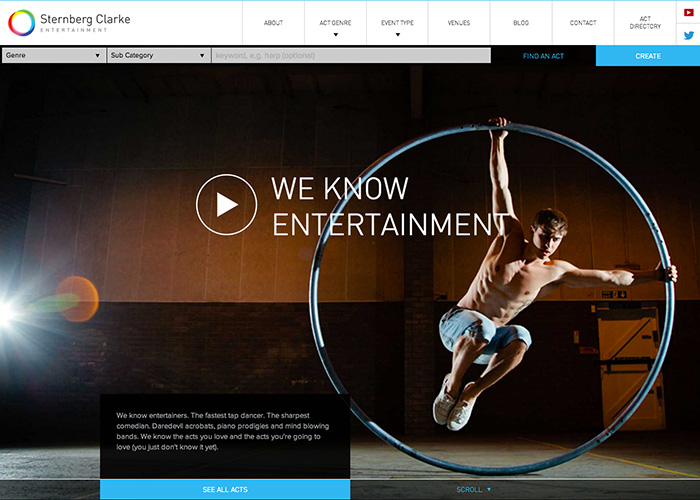The height and width of the screenshot is (500, 700).
Task: Click the See All Acts button
Action: pos(225,489)
